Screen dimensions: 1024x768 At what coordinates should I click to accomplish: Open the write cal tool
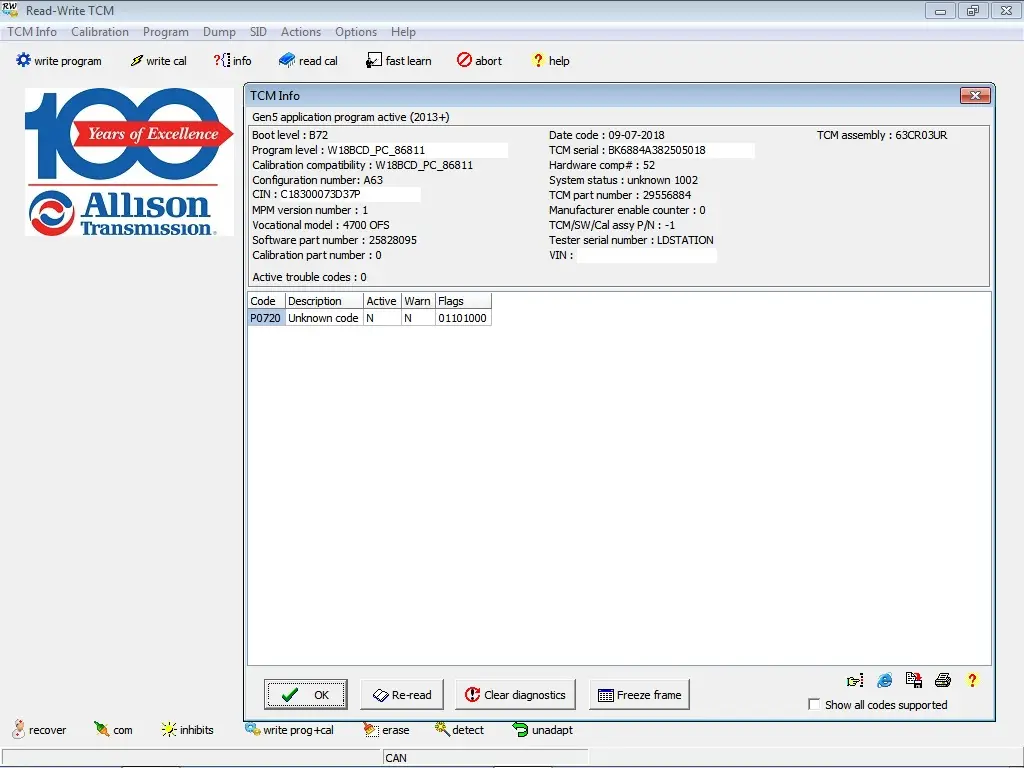click(158, 60)
